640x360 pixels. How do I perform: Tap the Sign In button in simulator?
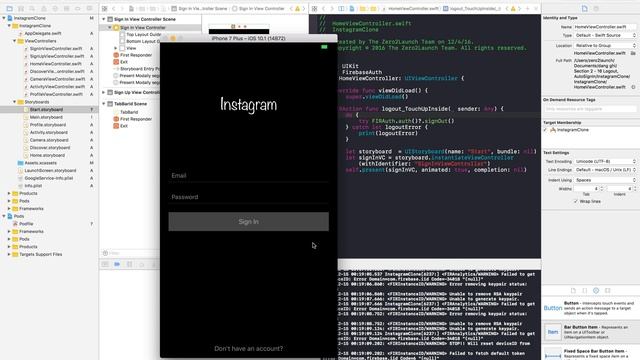pyautogui.click(x=249, y=222)
